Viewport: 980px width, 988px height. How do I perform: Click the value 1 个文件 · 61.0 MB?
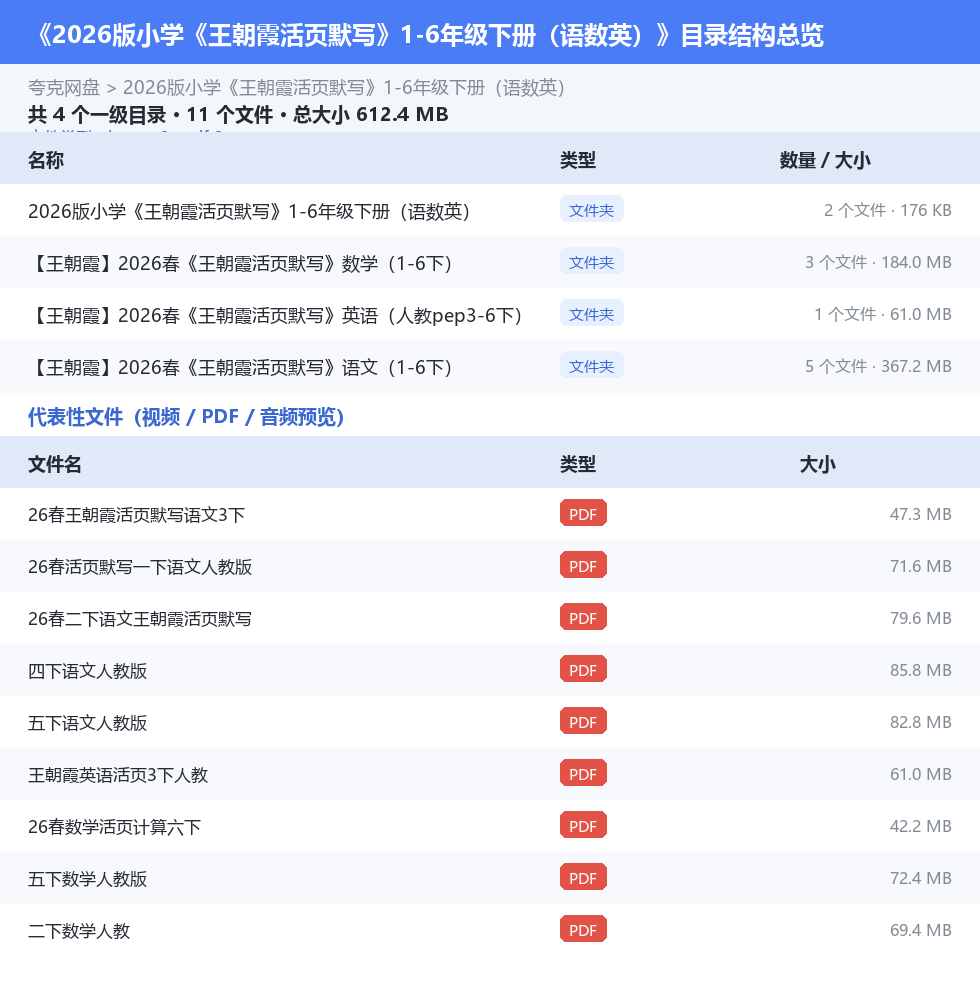882,314
